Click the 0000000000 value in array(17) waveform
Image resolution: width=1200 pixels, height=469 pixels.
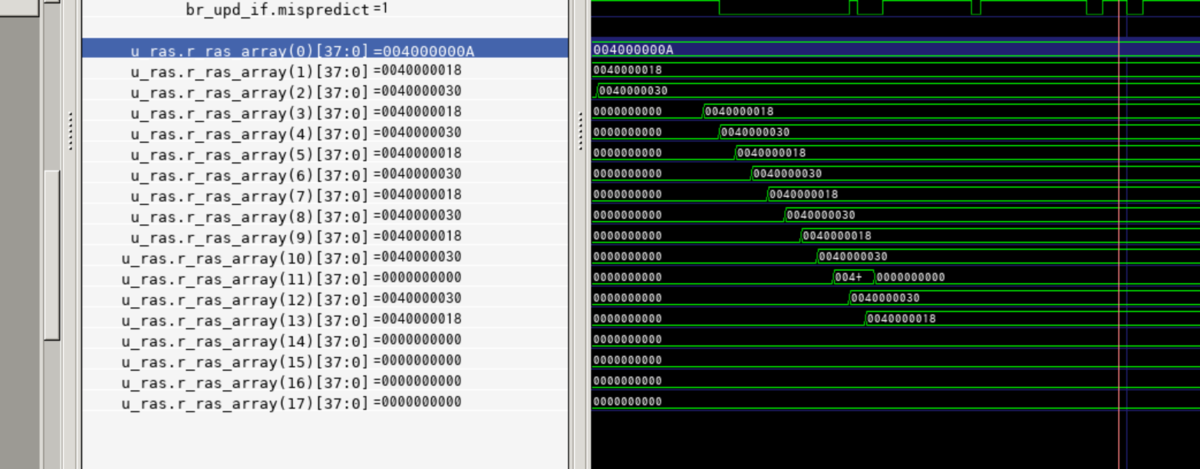click(627, 402)
